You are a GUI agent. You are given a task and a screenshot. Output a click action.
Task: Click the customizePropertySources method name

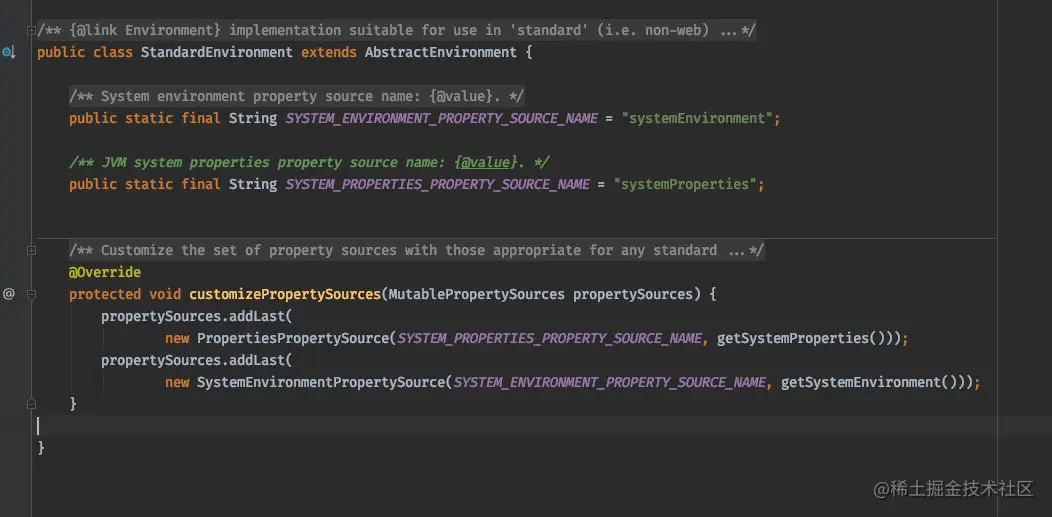click(x=285, y=294)
